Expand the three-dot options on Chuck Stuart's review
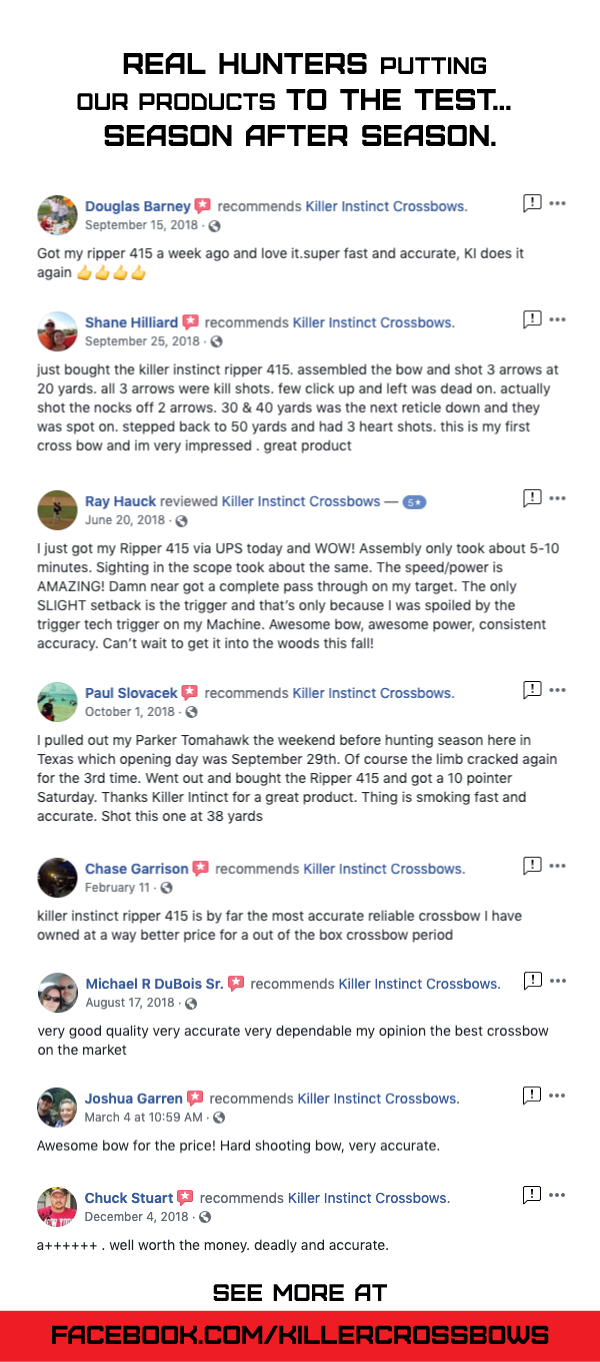The image size is (600, 1362). coord(558,1195)
